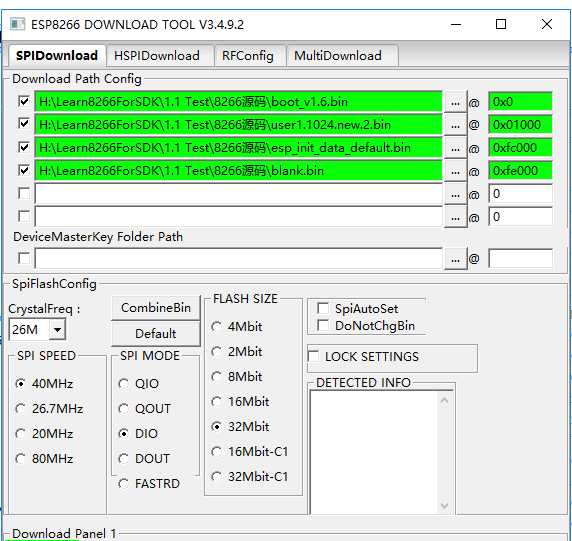Uncheck the blank.bin file checkbox
572x541 pixels.
[x=24, y=170]
